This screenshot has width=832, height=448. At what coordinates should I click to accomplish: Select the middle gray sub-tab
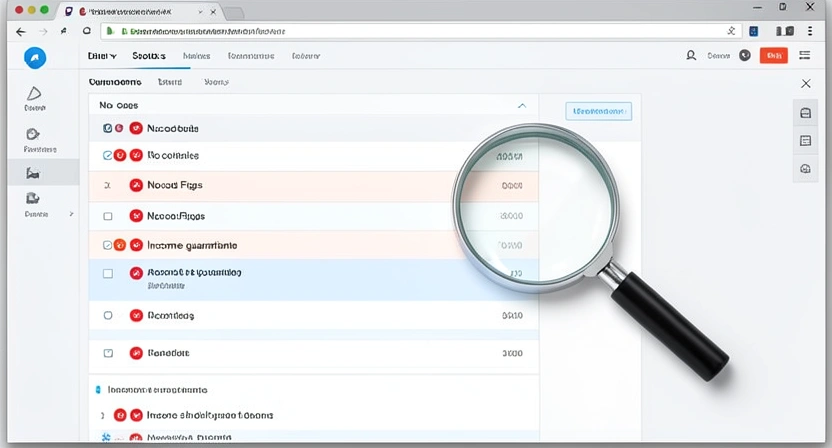[x=170, y=82]
